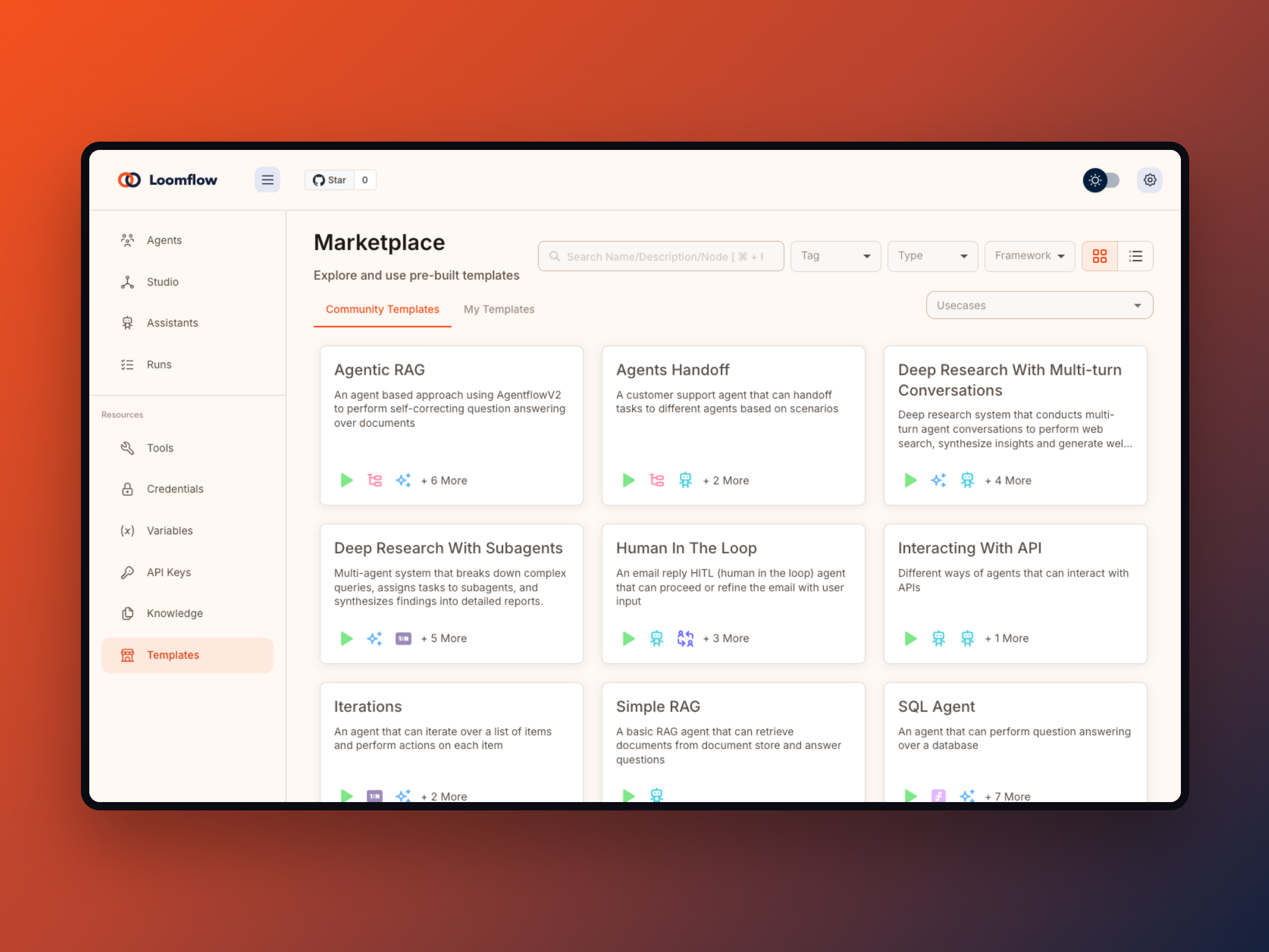Viewport: 1269px width, 952px height.
Task: Click the Loomflow logo
Action: point(168,180)
